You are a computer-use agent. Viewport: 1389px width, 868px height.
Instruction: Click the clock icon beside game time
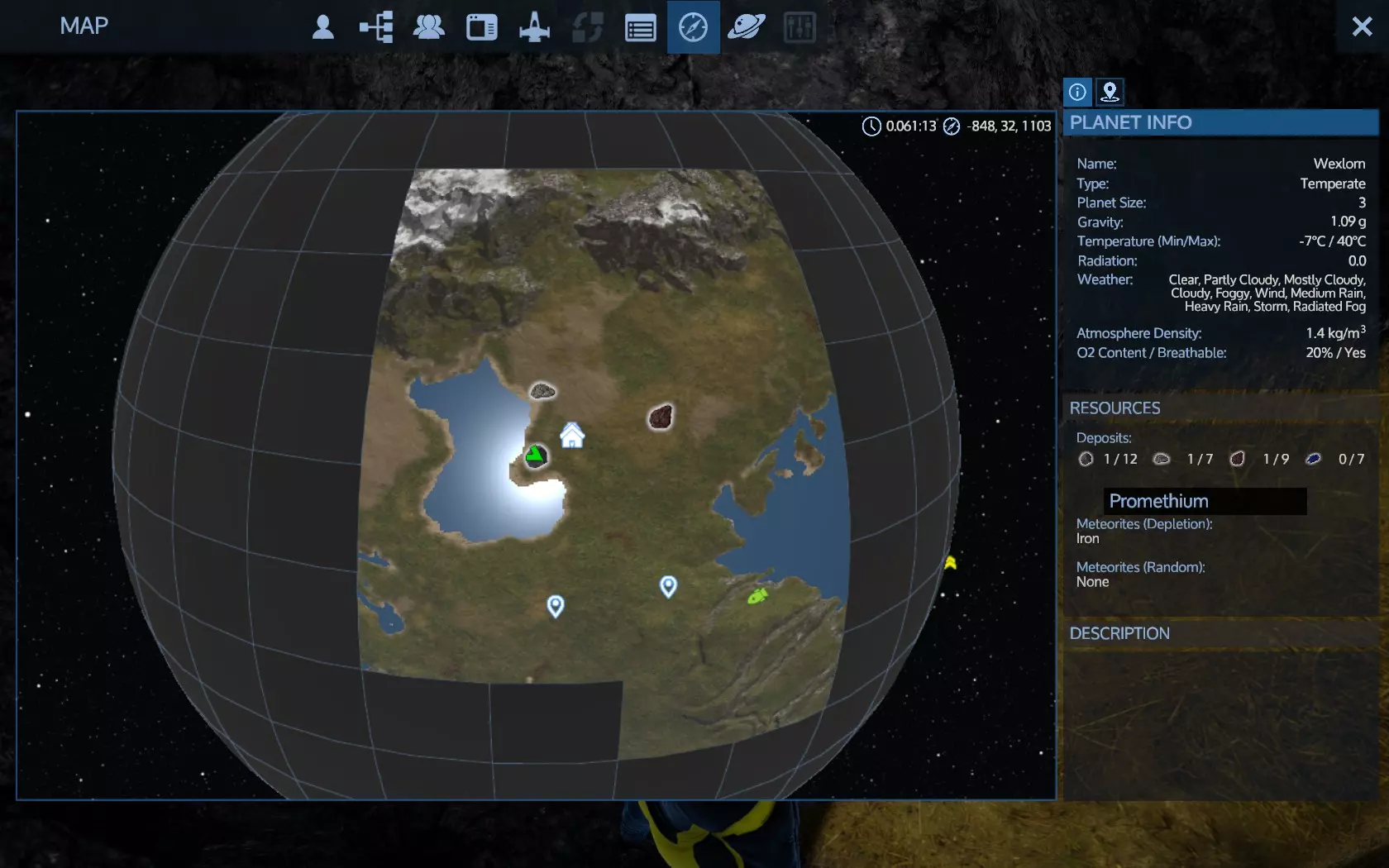[x=871, y=126]
